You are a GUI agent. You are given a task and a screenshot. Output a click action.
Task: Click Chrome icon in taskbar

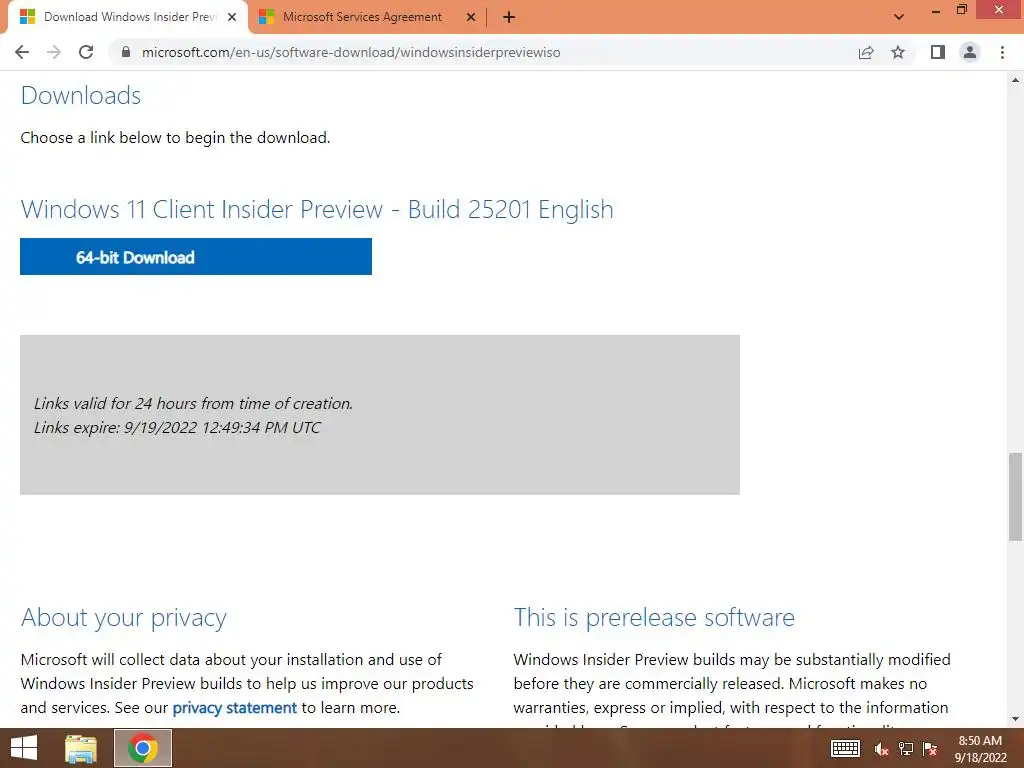pyautogui.click(x=143, y=748)
